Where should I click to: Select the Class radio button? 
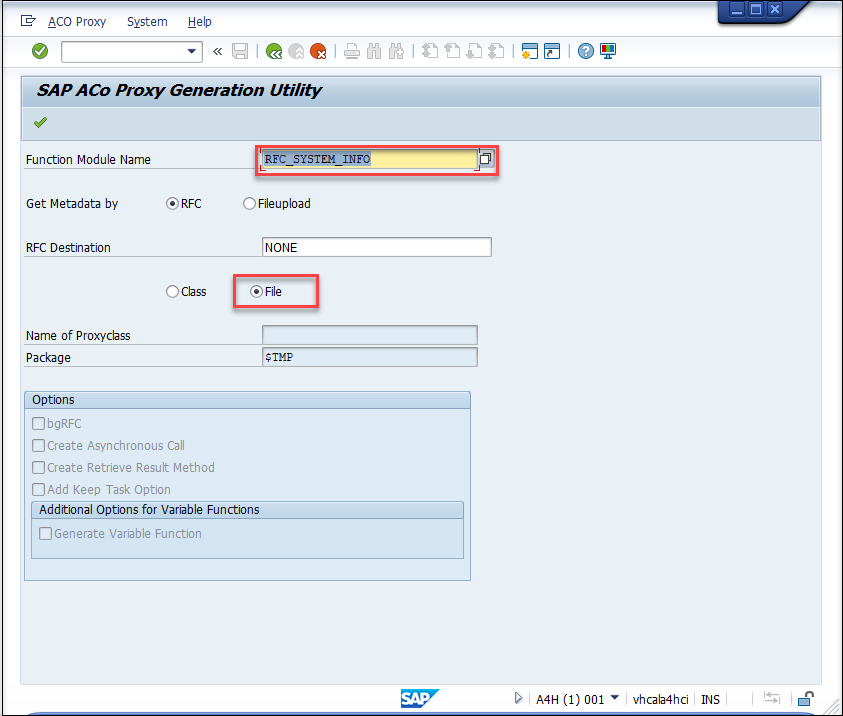coord(172,291)
